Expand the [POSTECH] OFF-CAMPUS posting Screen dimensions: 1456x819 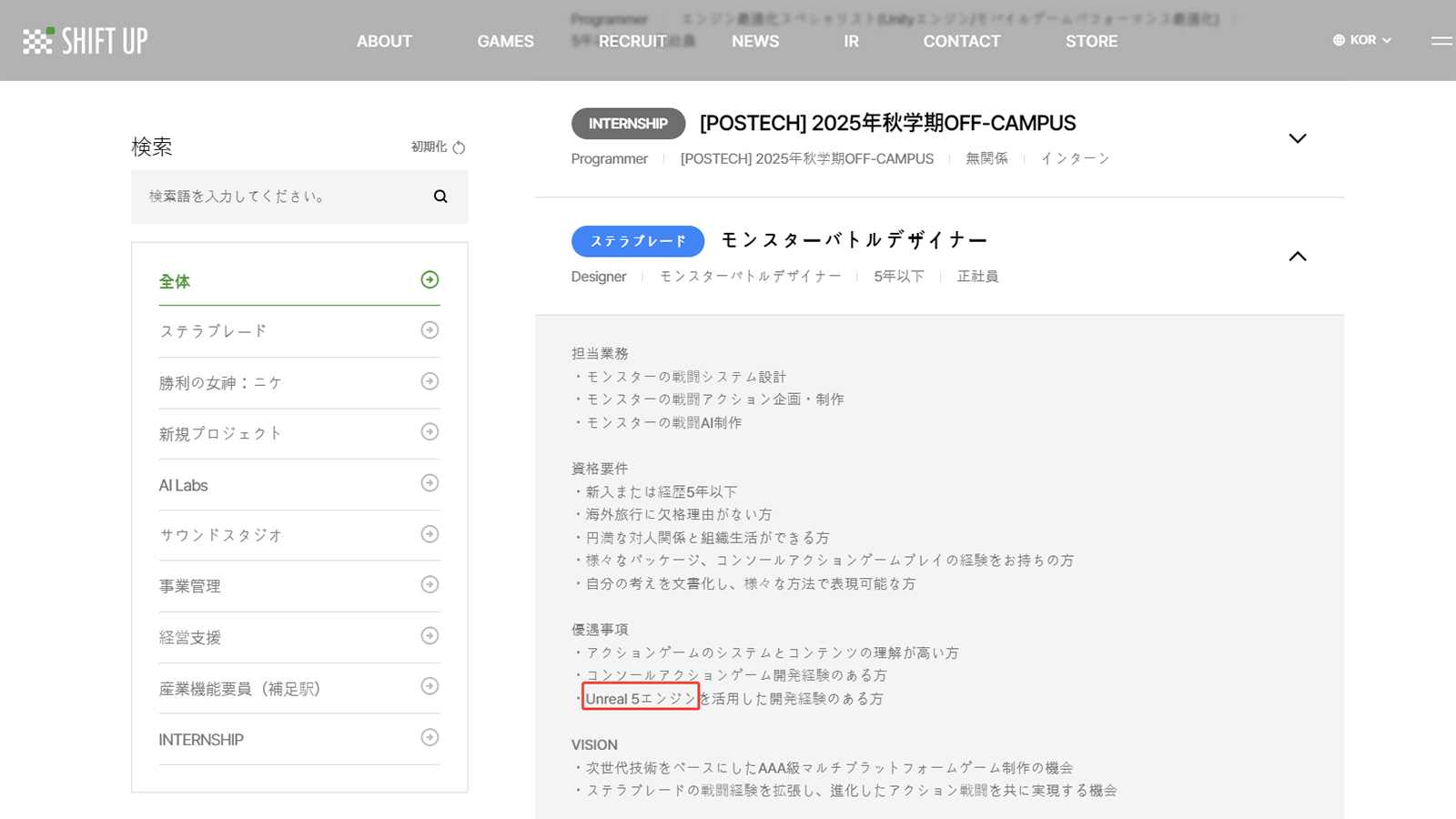tap(1299, 138)
